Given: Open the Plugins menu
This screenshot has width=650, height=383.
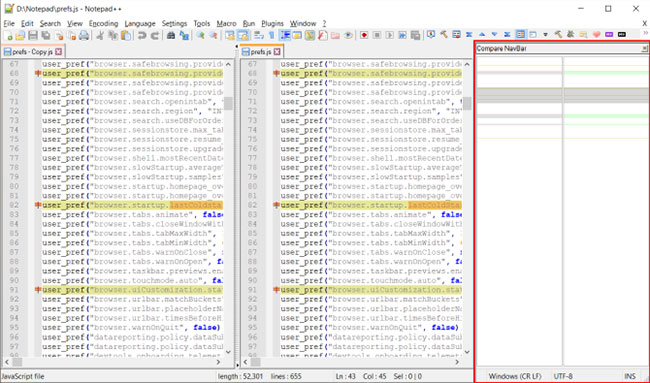Looking at the screenshot, I should point(272,24).
